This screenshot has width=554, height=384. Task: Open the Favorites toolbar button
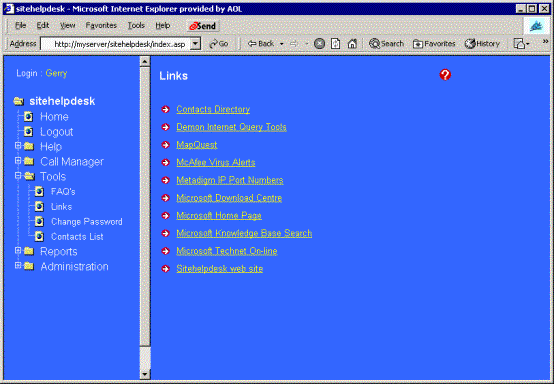pos(434,44)
